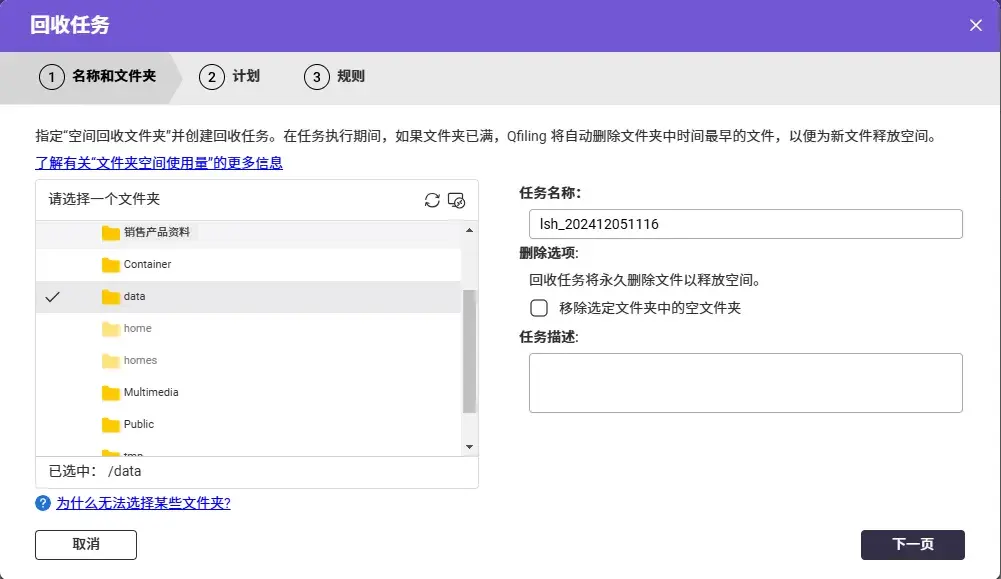Click the tmp folder icon
Screen dimensions: 1001x579
click(113, 452)
